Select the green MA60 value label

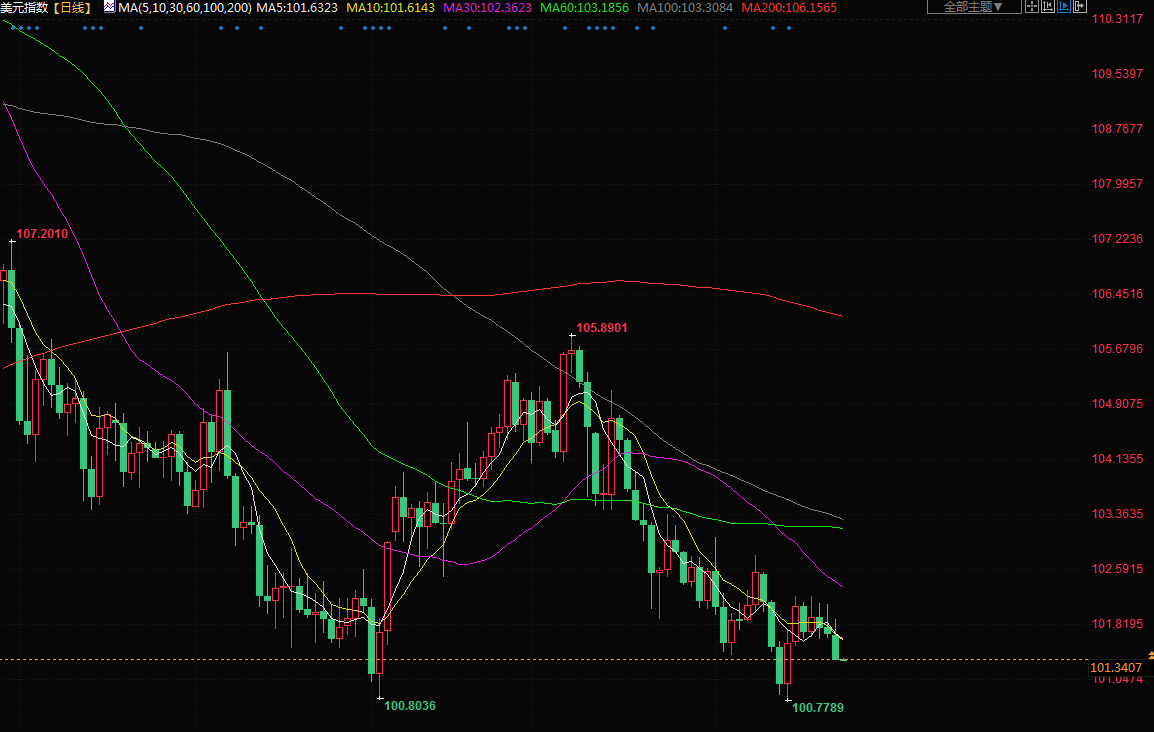tap(584, 8)
